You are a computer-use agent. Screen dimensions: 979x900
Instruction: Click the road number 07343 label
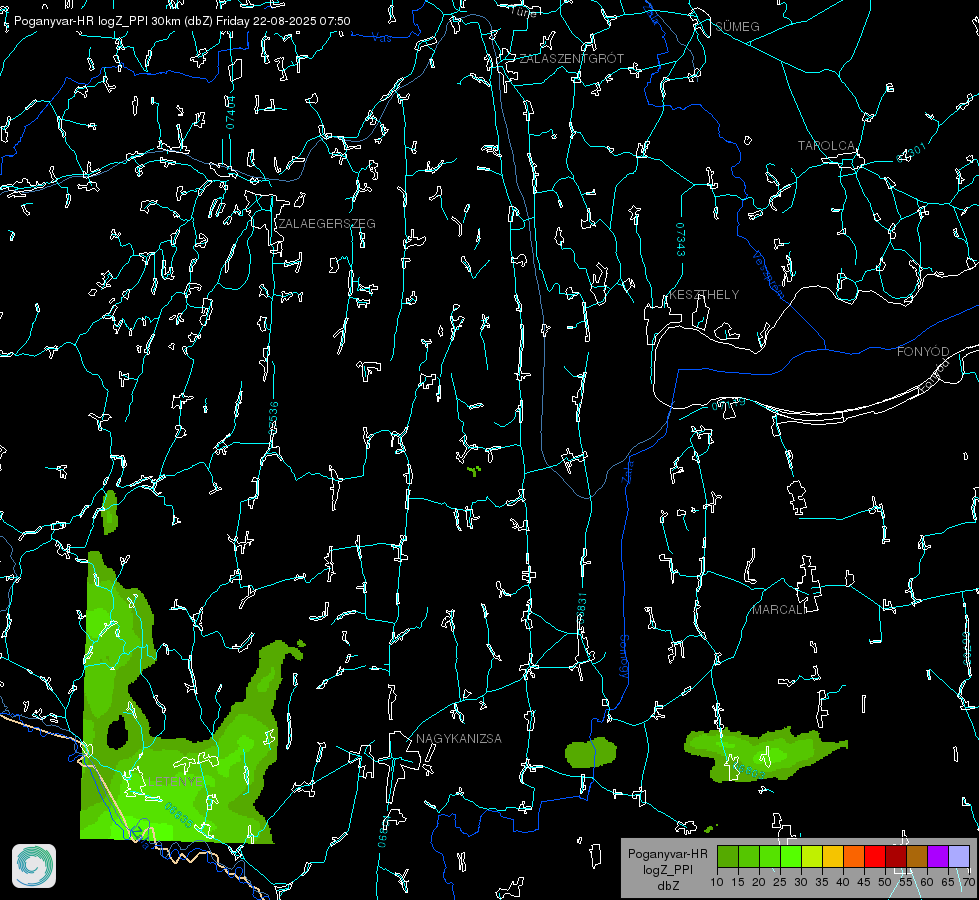click(681, 240)
